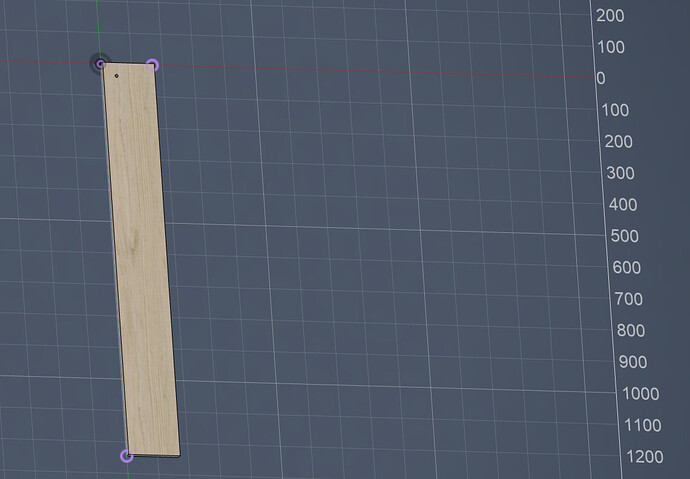Click the ruler label "500"
The height and width of the screenshot is (479, 690).
(x=625, y=237)
